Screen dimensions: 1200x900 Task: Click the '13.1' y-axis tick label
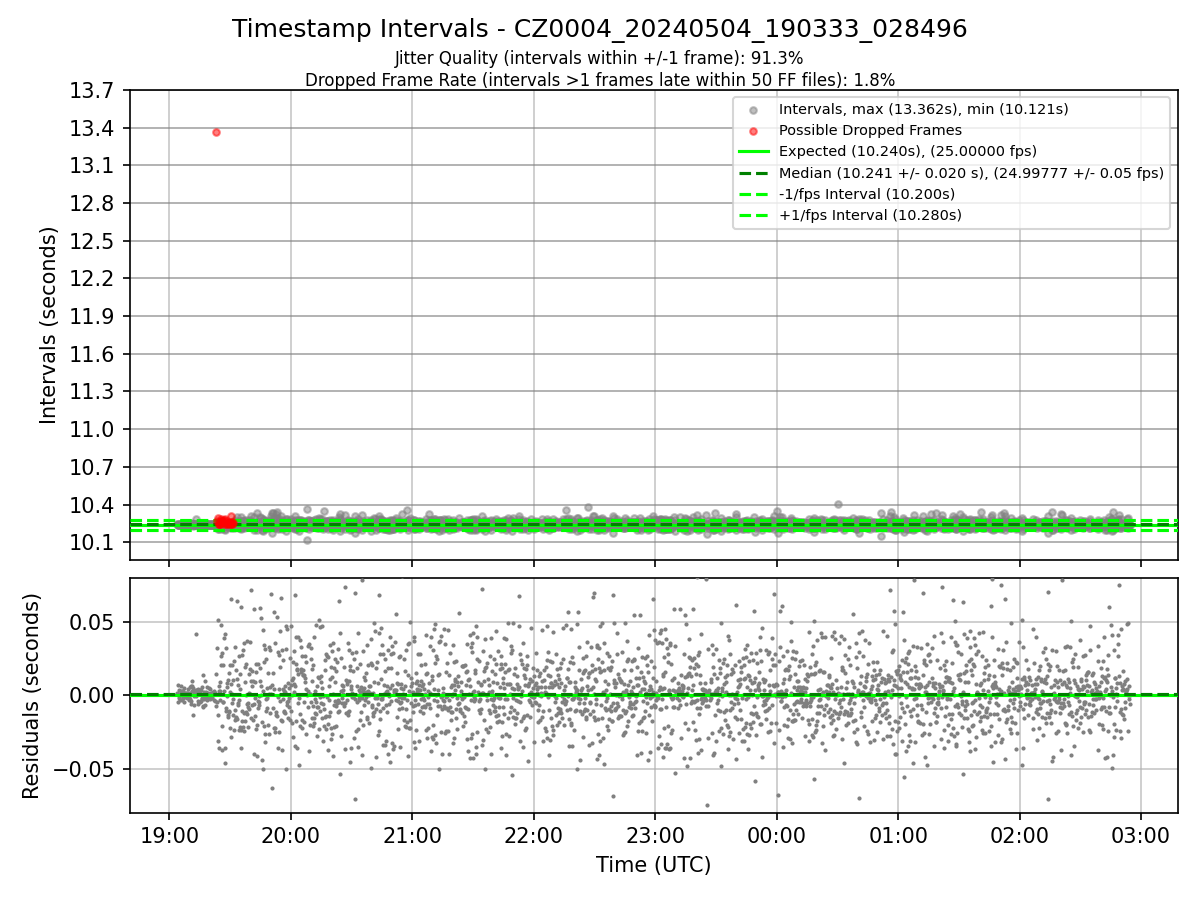pos(92,166)
